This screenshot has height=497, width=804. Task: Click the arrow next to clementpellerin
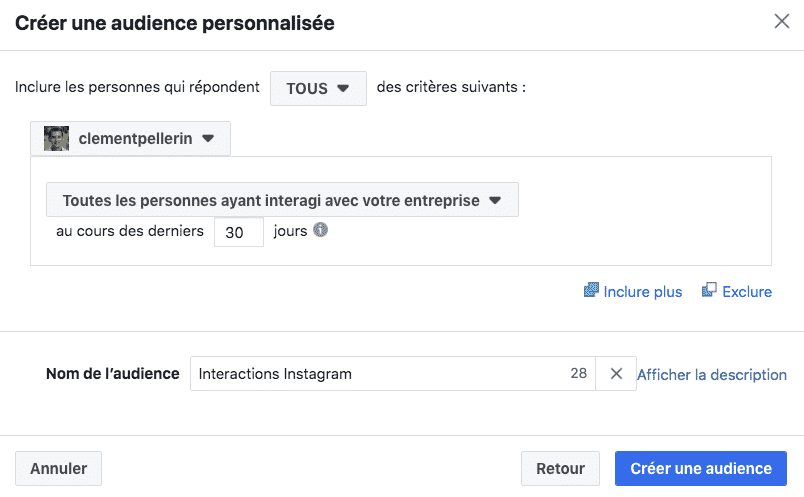[208, 139]
